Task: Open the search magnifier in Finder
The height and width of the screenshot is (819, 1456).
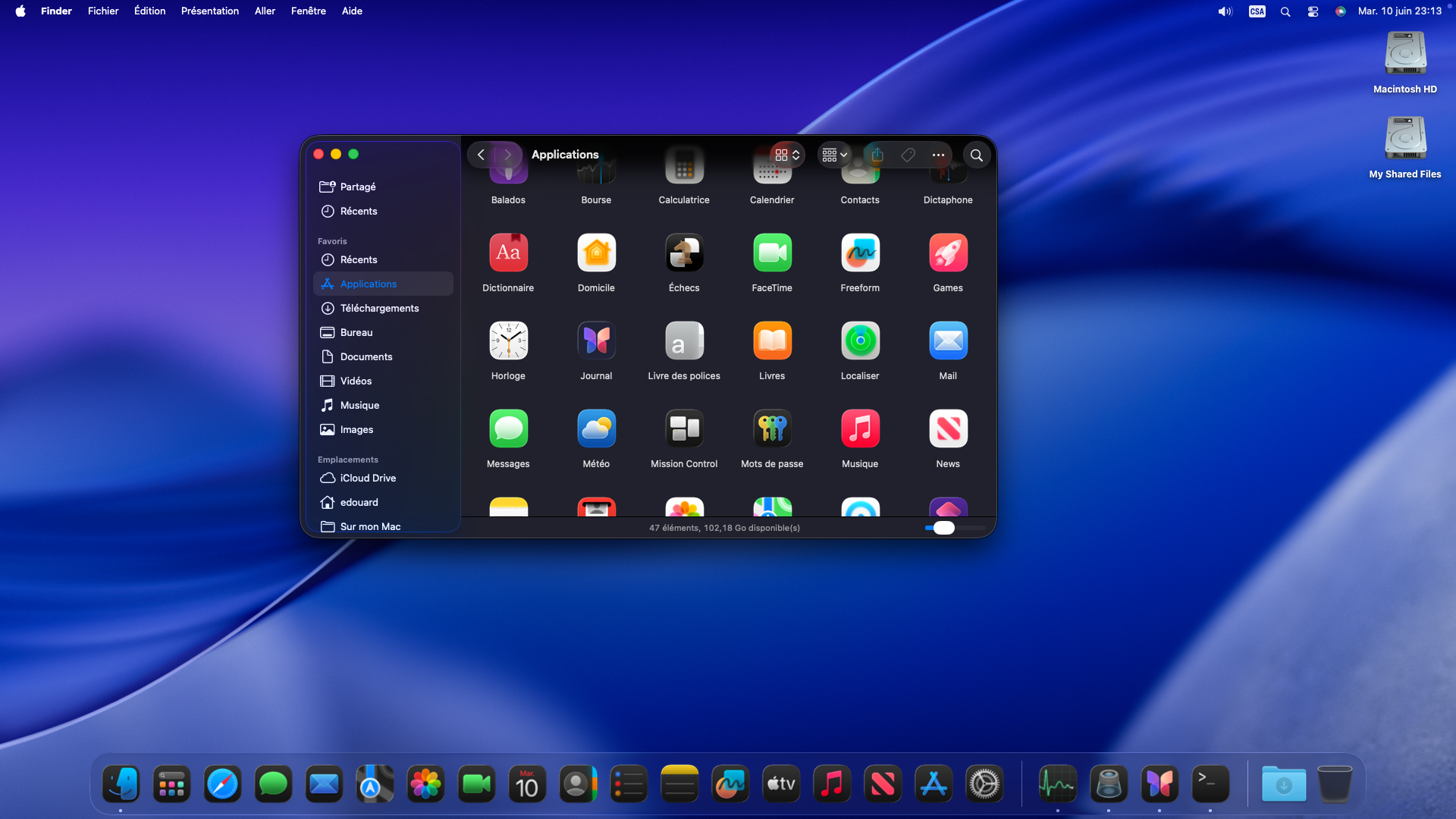Action: click(977, 155)
